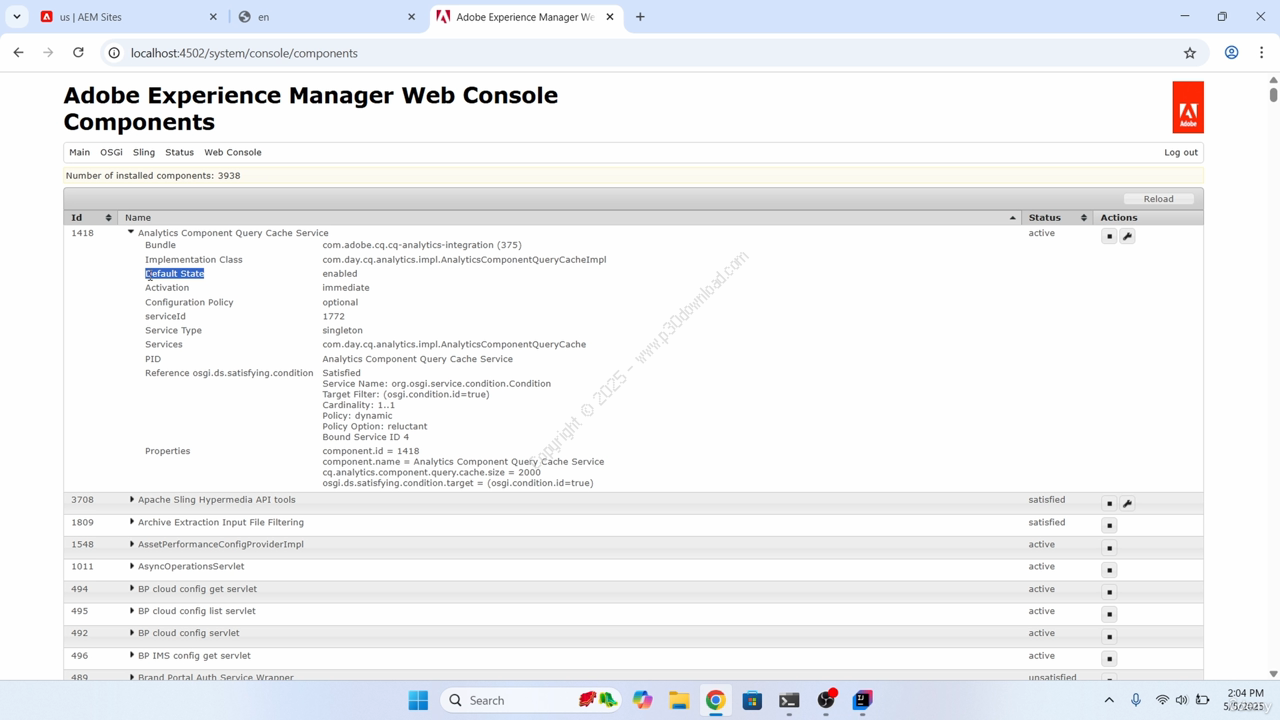The height and width of the screenshot is (720, 1280).
Task: Click the bundle com.adobe.cq.cq-analytics-integration (375)
Action: 422,244
